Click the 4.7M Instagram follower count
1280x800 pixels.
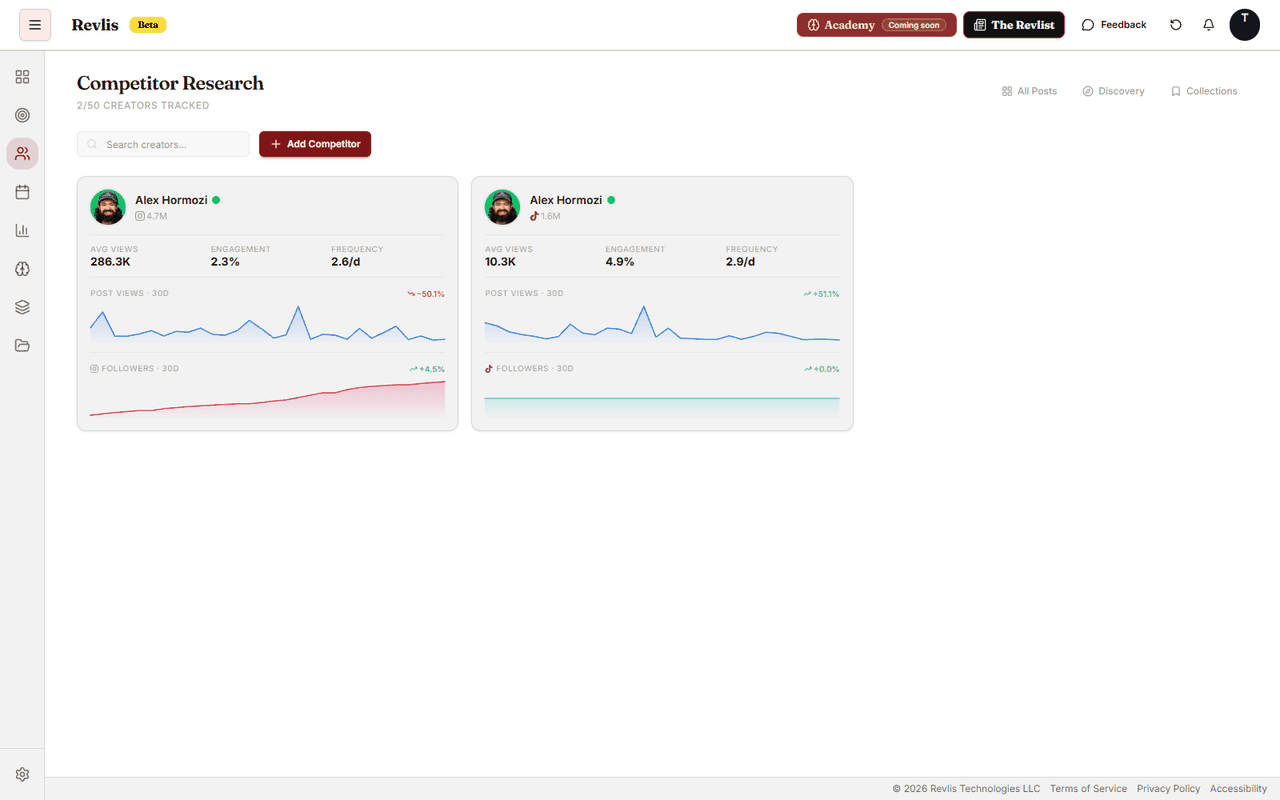[157, 216]
